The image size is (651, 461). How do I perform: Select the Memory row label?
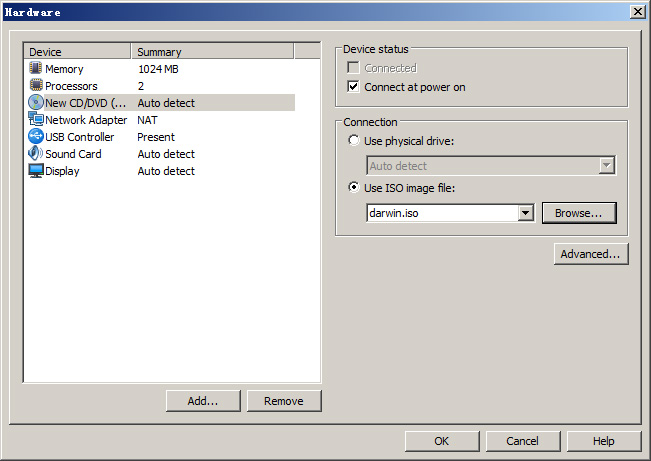[64, 69]
